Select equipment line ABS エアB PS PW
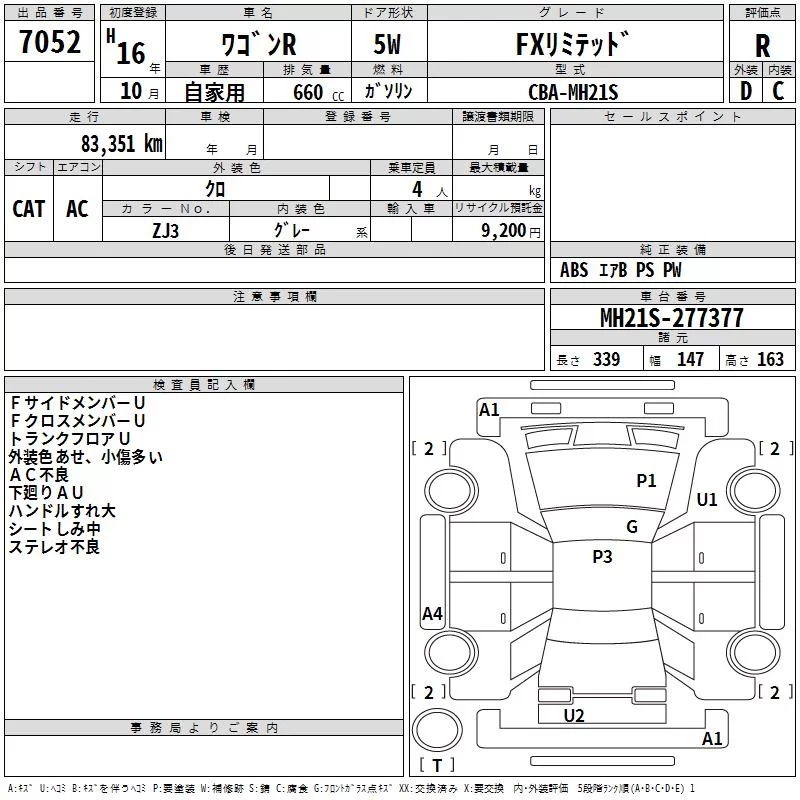Image resolution: width=800 pixels, height=800 pixels. [x=620, y=270]
